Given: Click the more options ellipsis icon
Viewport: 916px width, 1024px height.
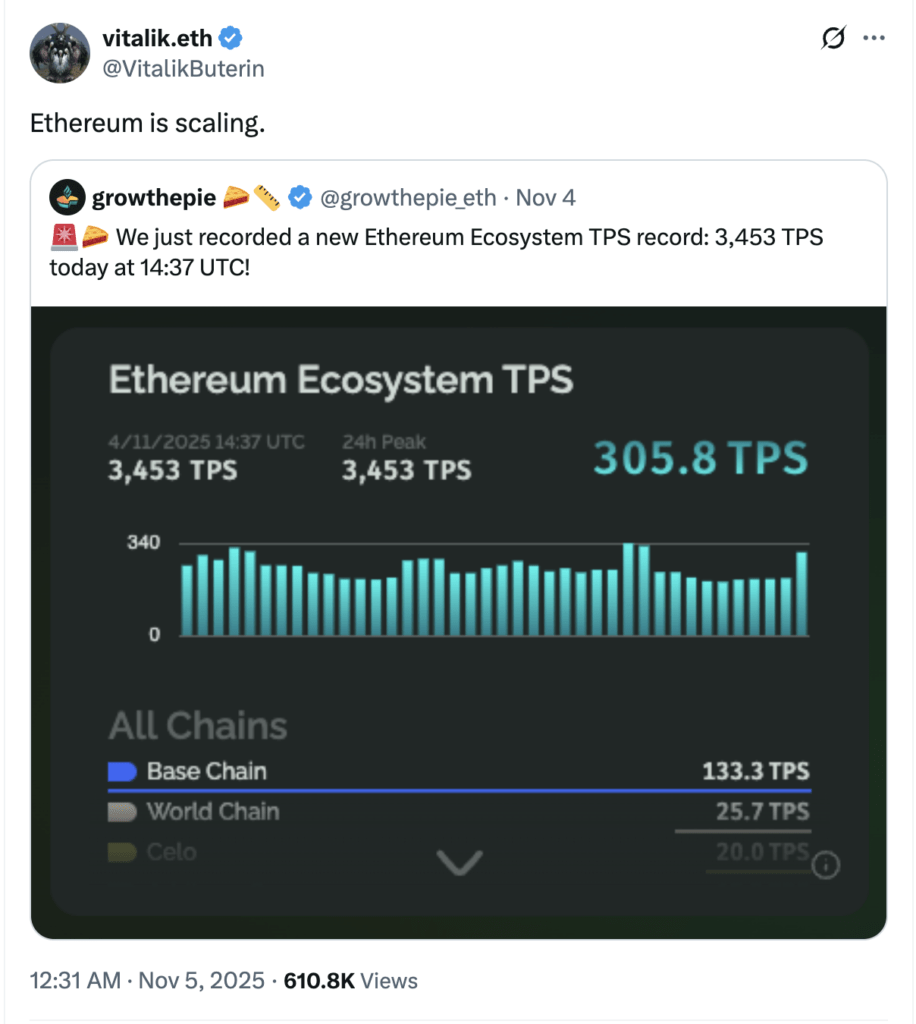Looking at the screenshot, I should (x=875, y=37).
